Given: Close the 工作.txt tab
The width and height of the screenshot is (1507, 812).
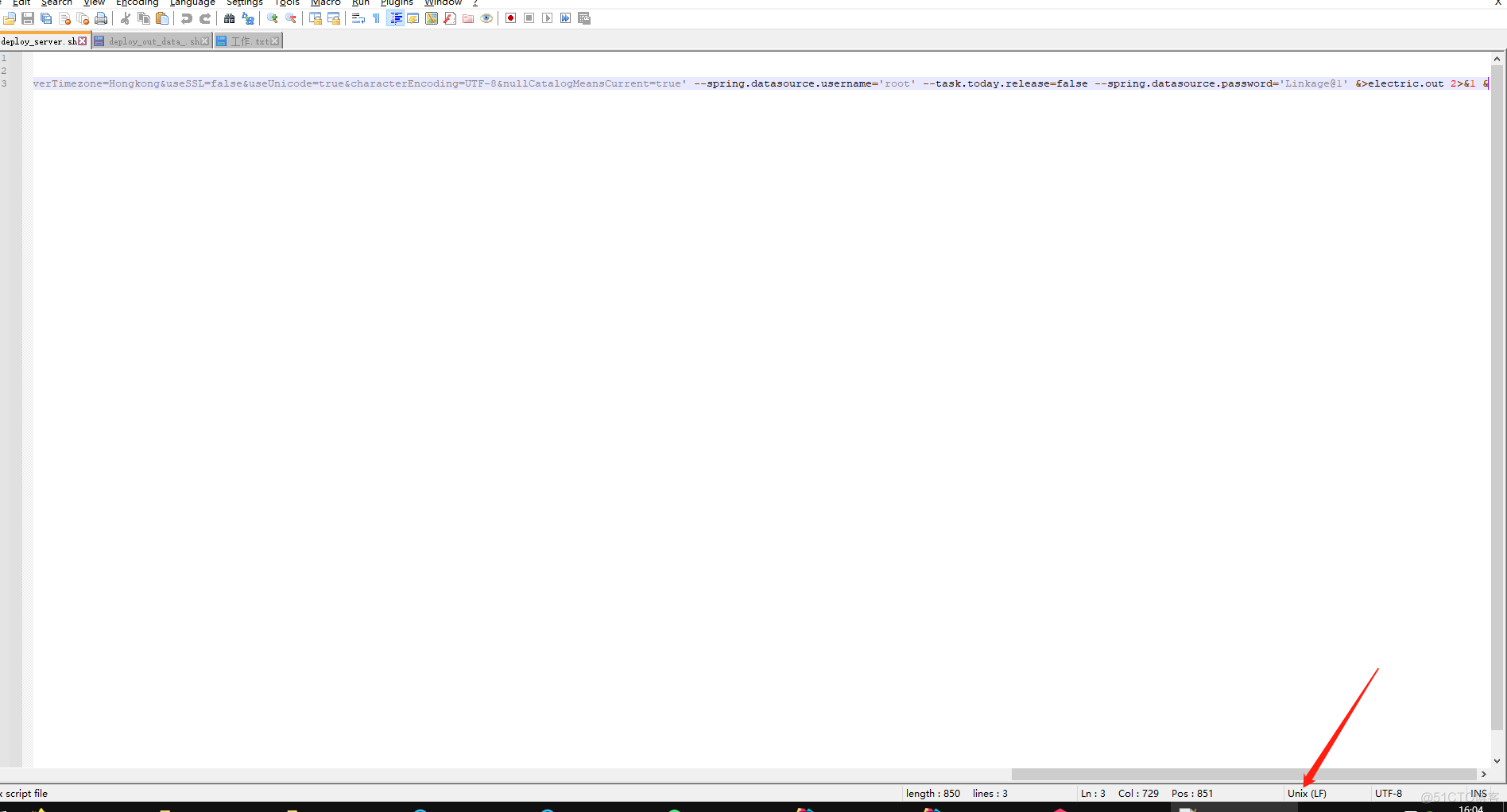Looking at the screenshot, I should [x=275, y=41].
